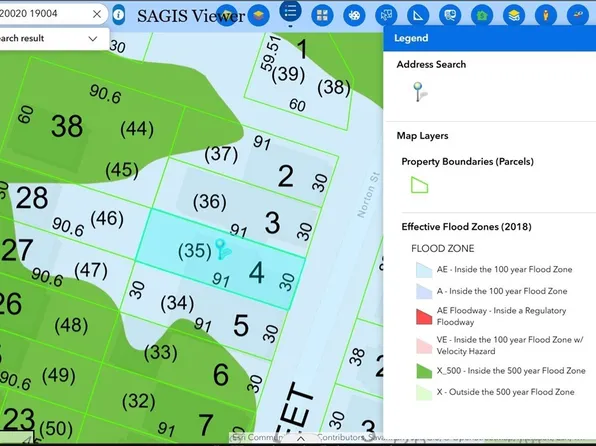Click the SAGIS Viewer title text
Viewport: 596px width, 446px height.
pos(191,16)
